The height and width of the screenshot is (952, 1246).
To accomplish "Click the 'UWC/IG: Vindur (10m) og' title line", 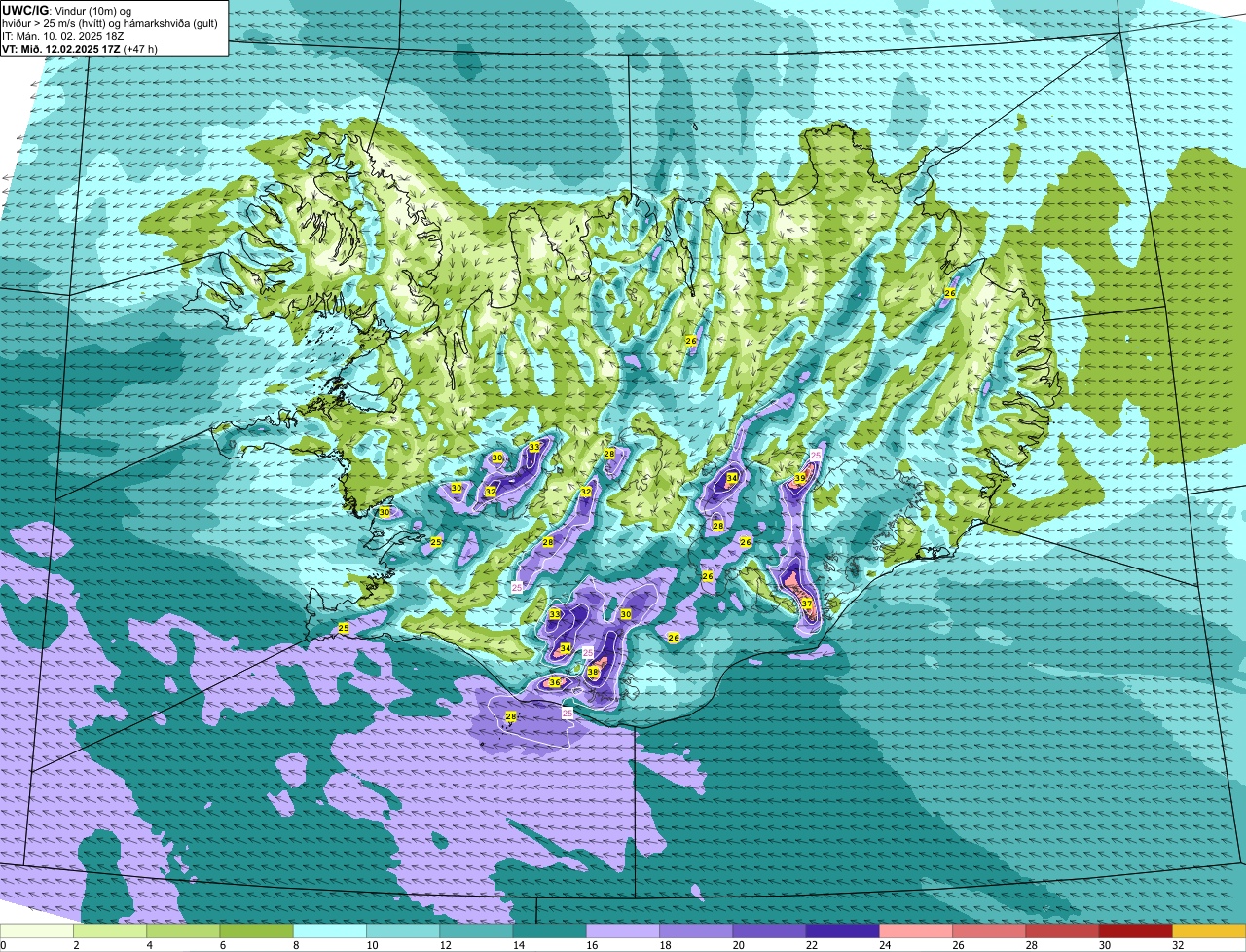I will coord(67,10).
